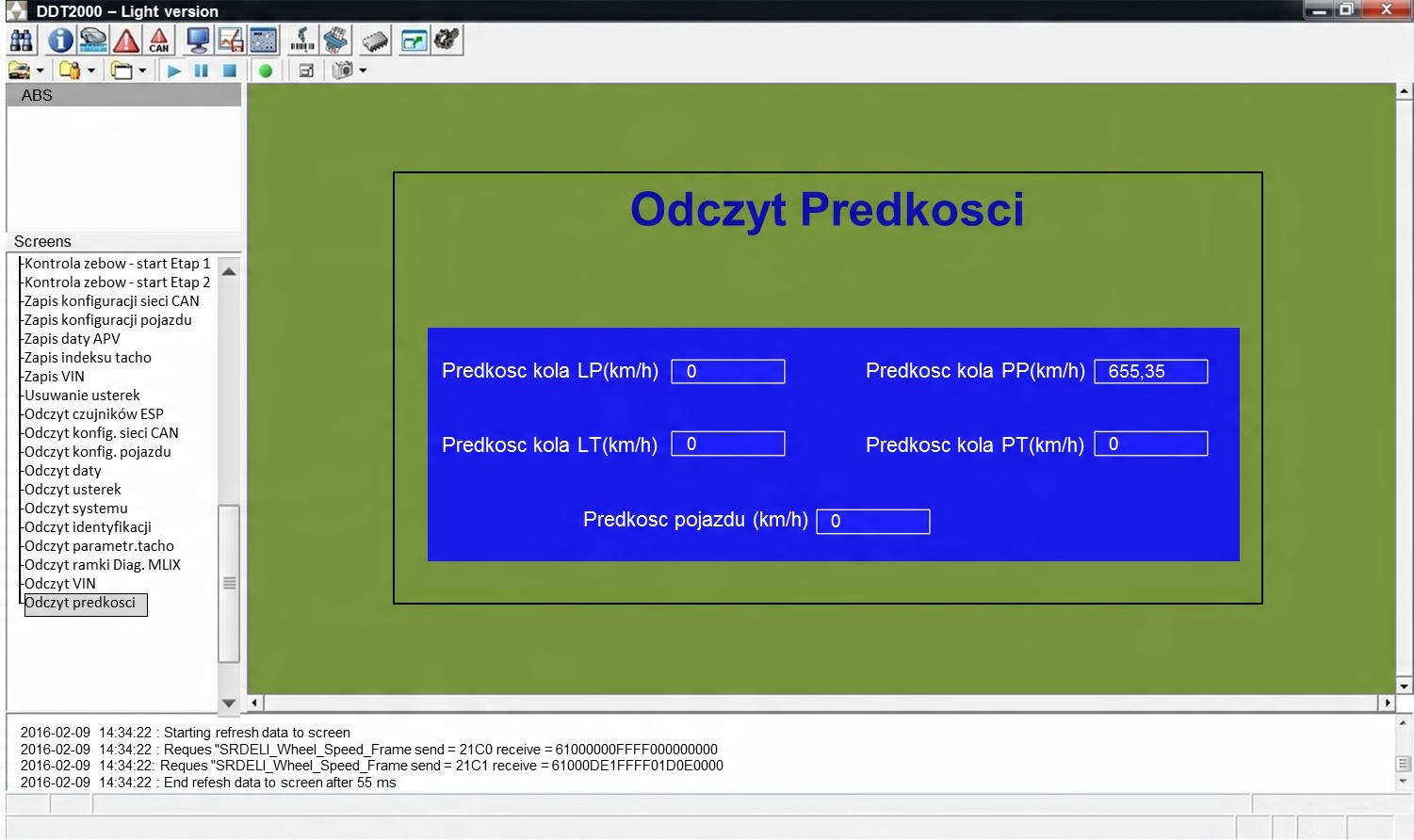
Task: Pause data refresh with pause button
Action: point(202,71)
